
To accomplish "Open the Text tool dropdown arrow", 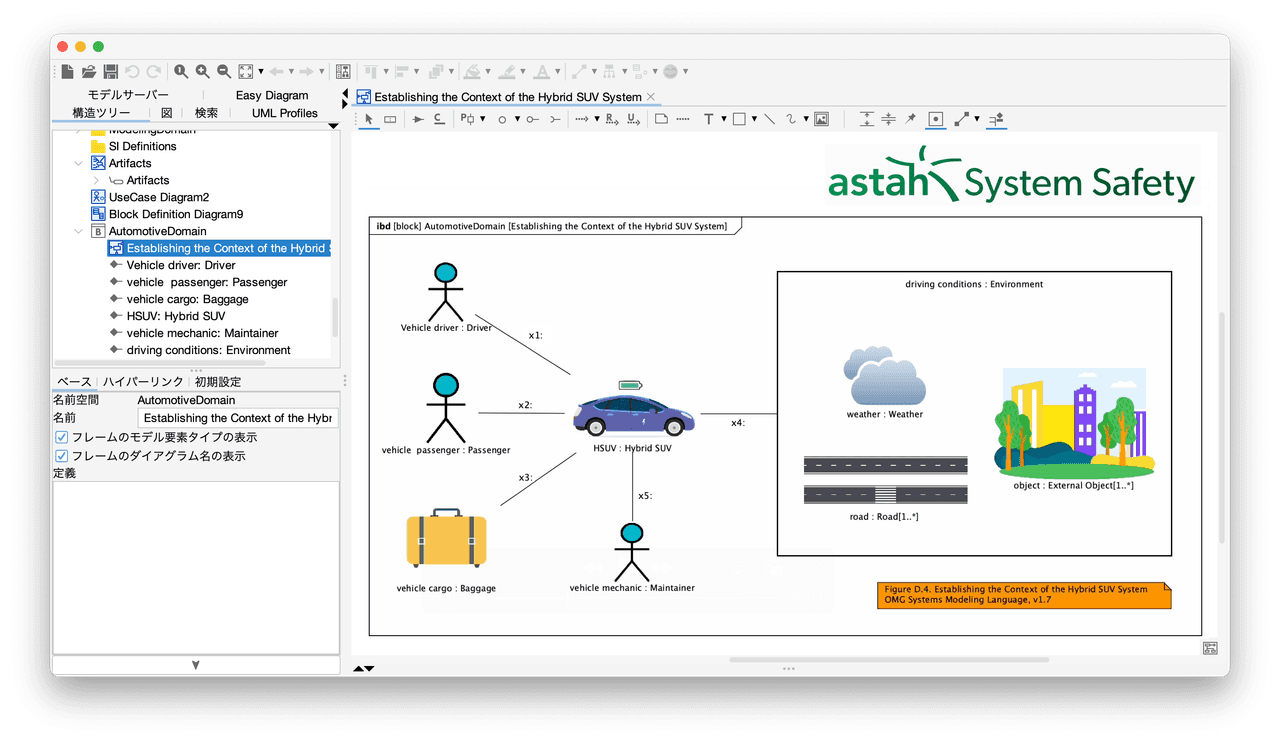I will 723,119.
